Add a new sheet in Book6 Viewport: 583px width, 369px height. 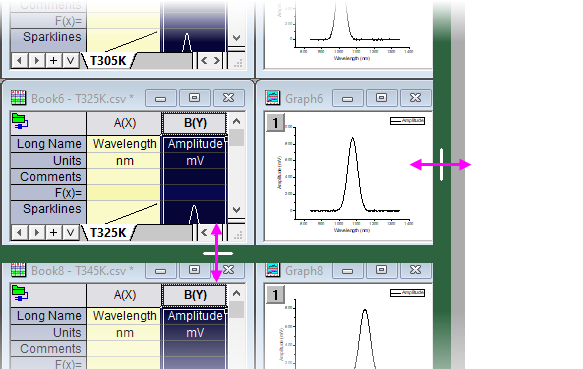54,233
